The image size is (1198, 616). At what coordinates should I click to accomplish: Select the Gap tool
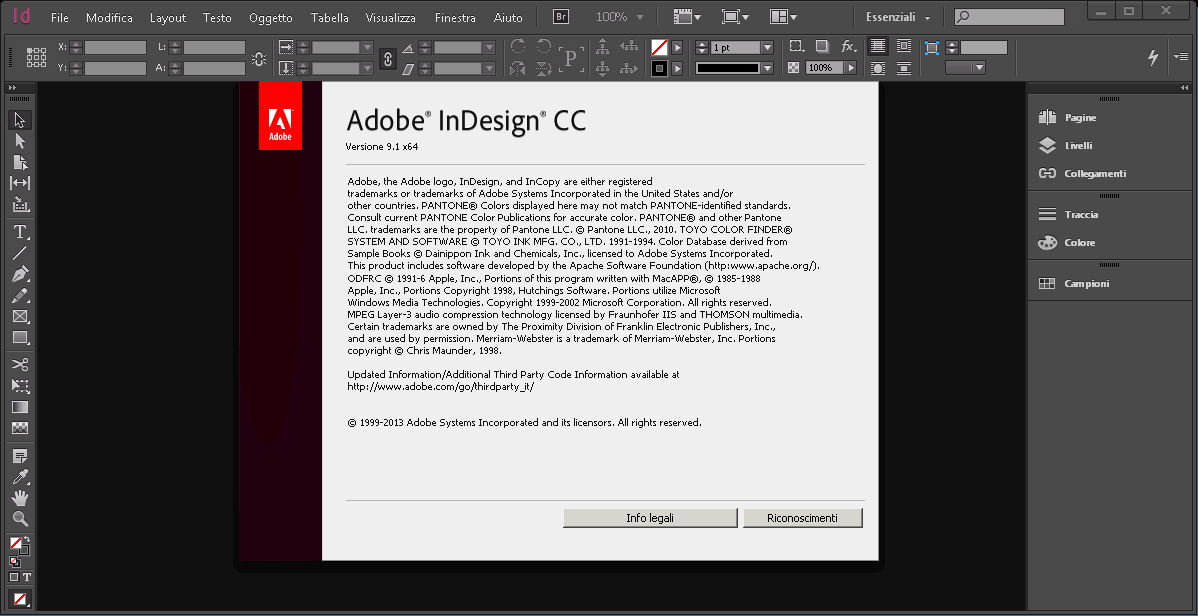point(20,183)
